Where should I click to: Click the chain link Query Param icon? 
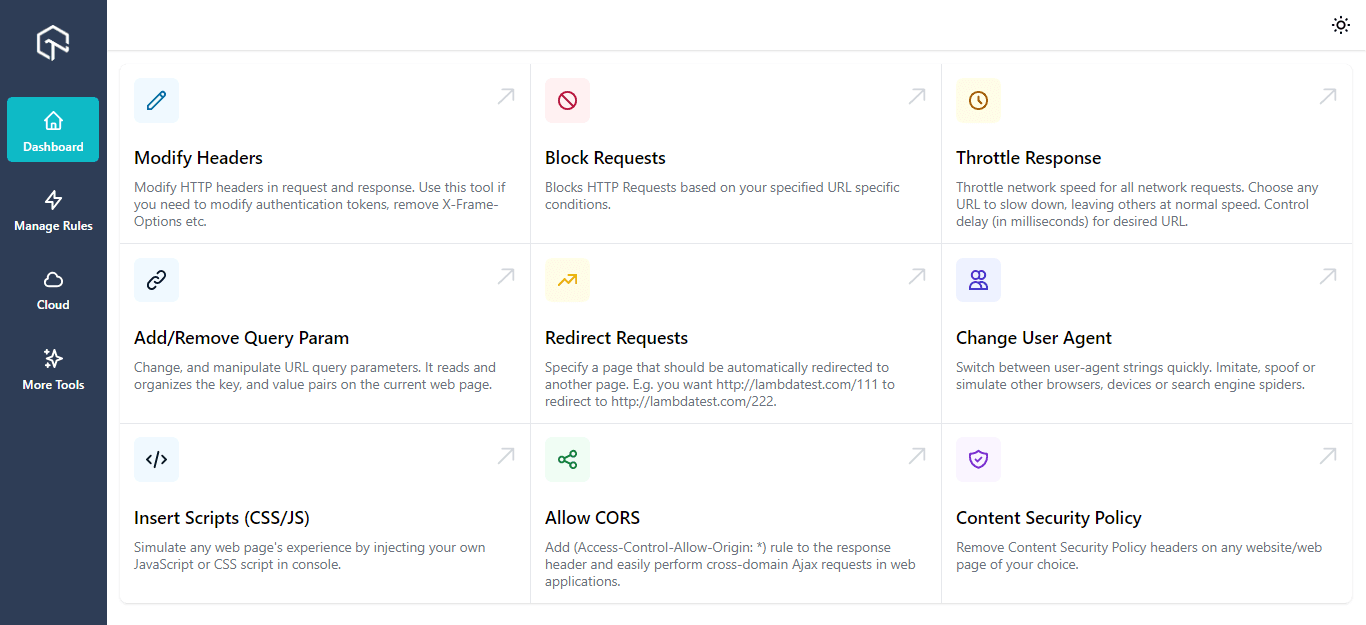(x=156, y=280)
